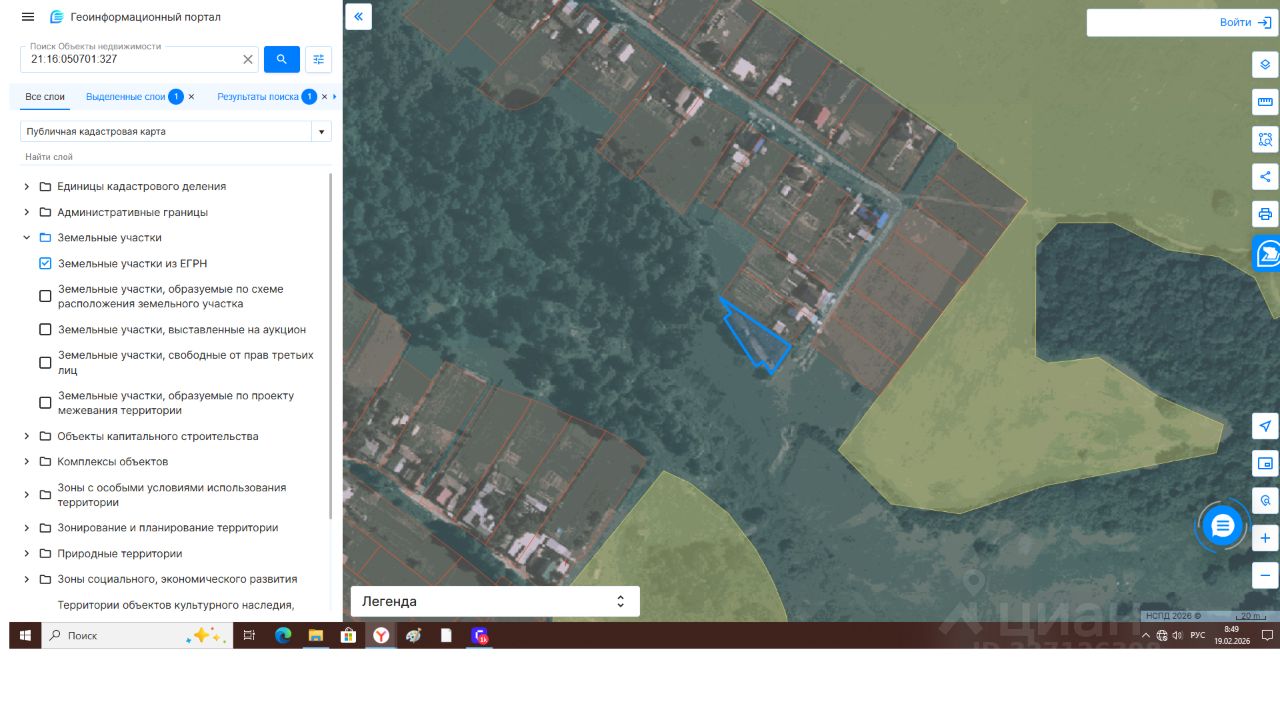This screenshot has height=720, width=1280.
Task: Zoom in on the map
Action: pyautogui.click(x=1265, y=538)
